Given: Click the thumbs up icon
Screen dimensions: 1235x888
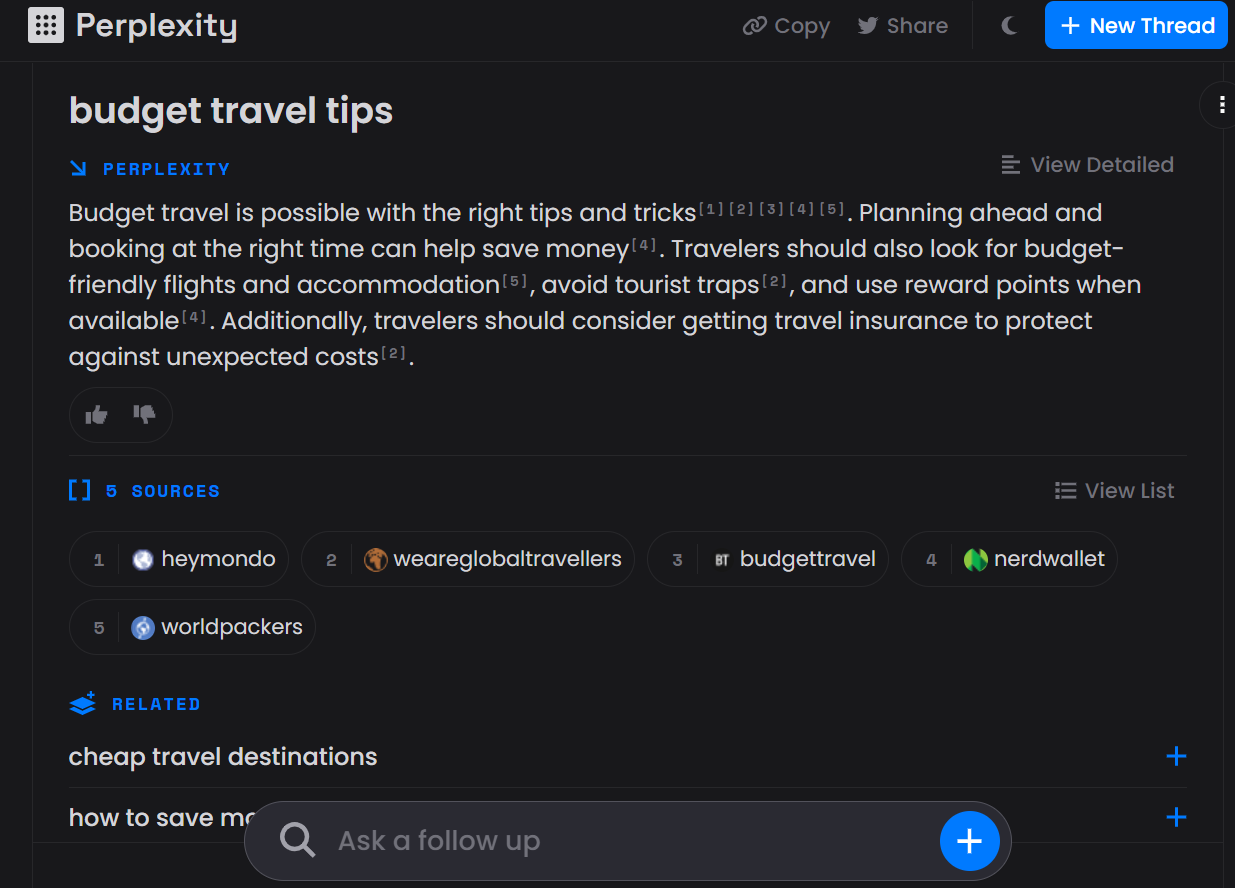Looking at the screenshot, I should [x=97, y=415].
